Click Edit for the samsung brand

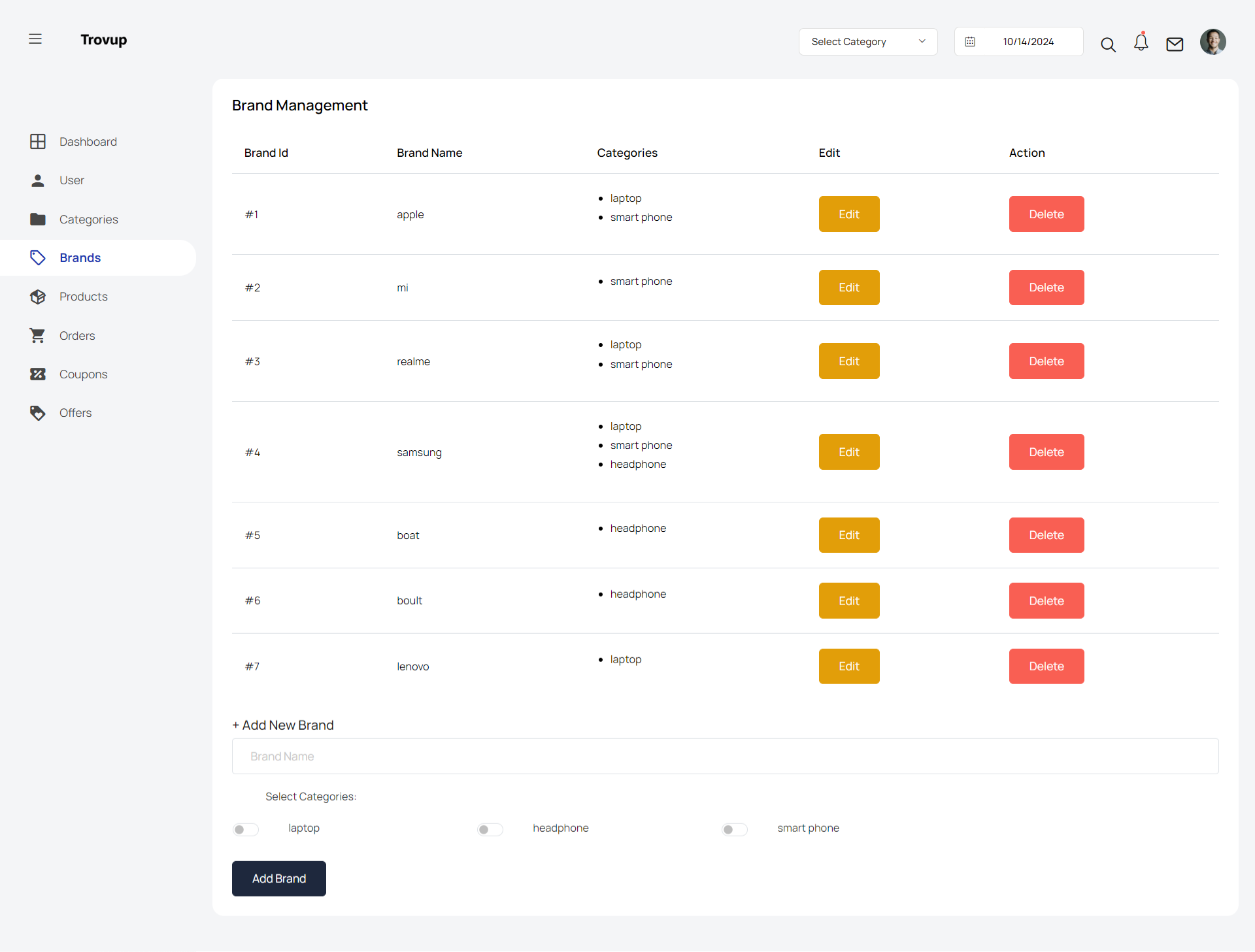coord(848,452)
